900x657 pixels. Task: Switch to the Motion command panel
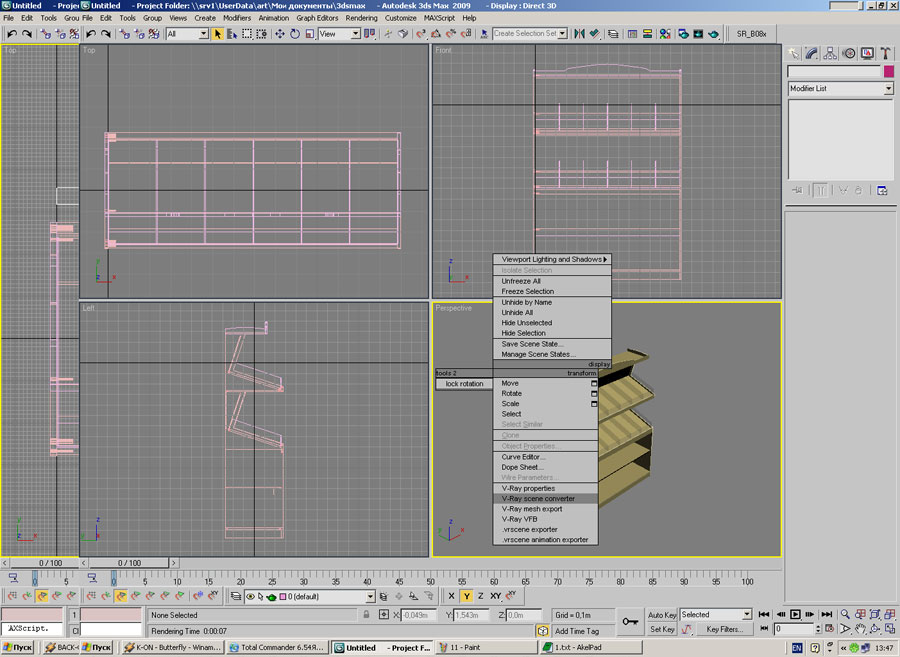click(849, 53)
